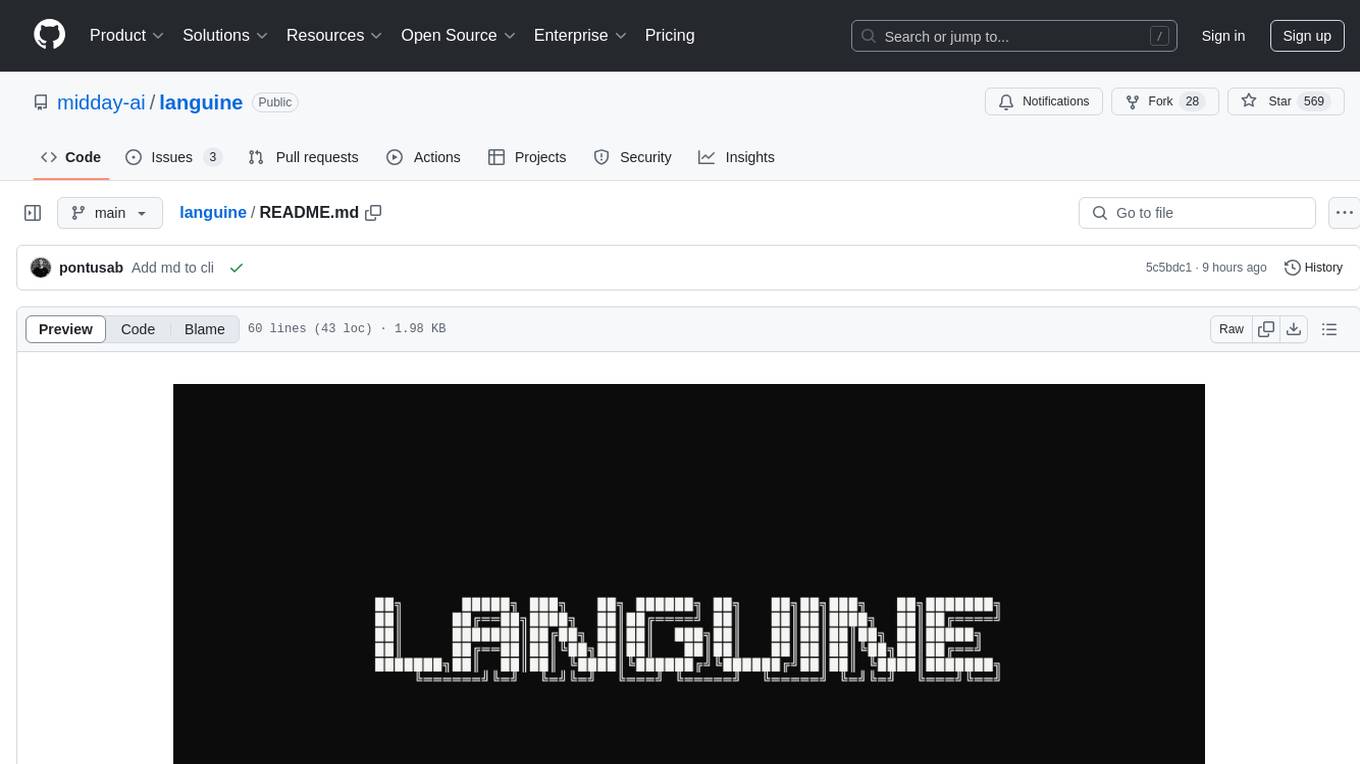Select the Code view toggle

[x=138, y=329]
